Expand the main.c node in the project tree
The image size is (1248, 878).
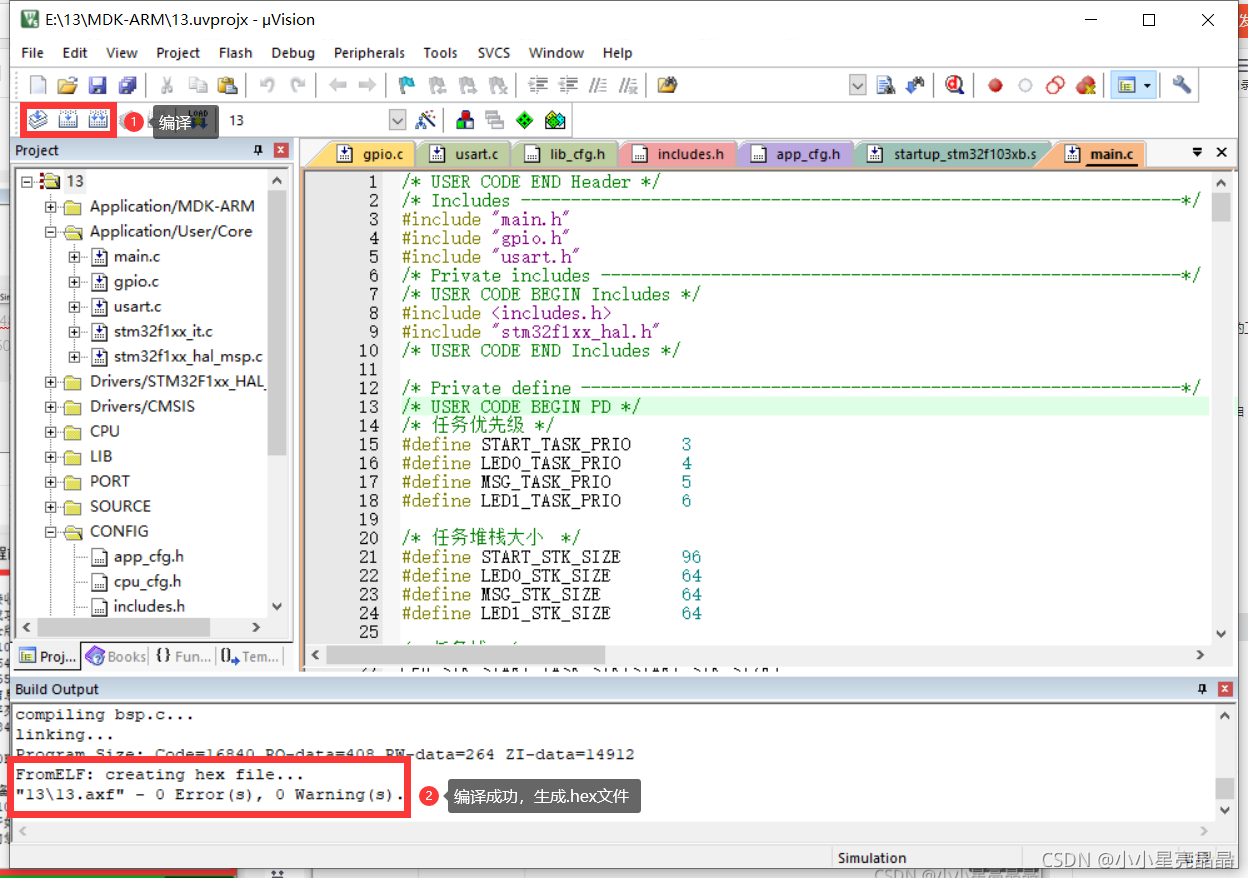point(74,257)
